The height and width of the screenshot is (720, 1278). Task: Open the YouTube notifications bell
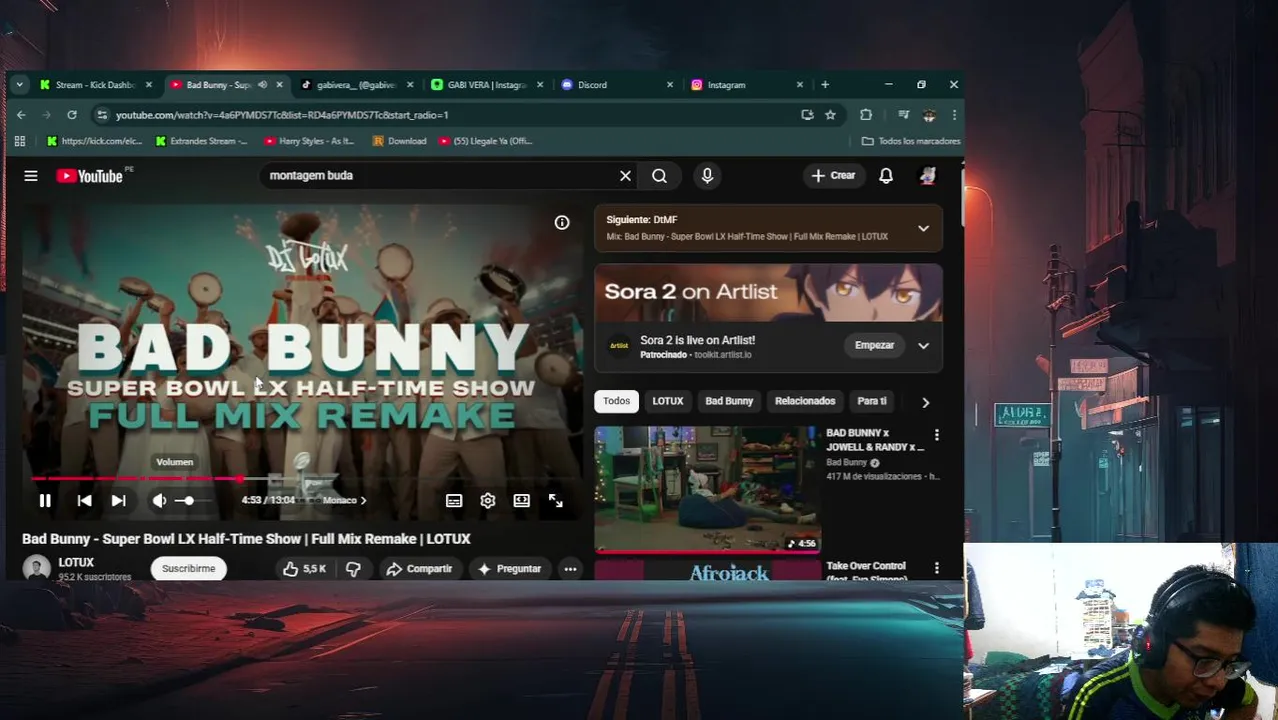coord(886,176)
